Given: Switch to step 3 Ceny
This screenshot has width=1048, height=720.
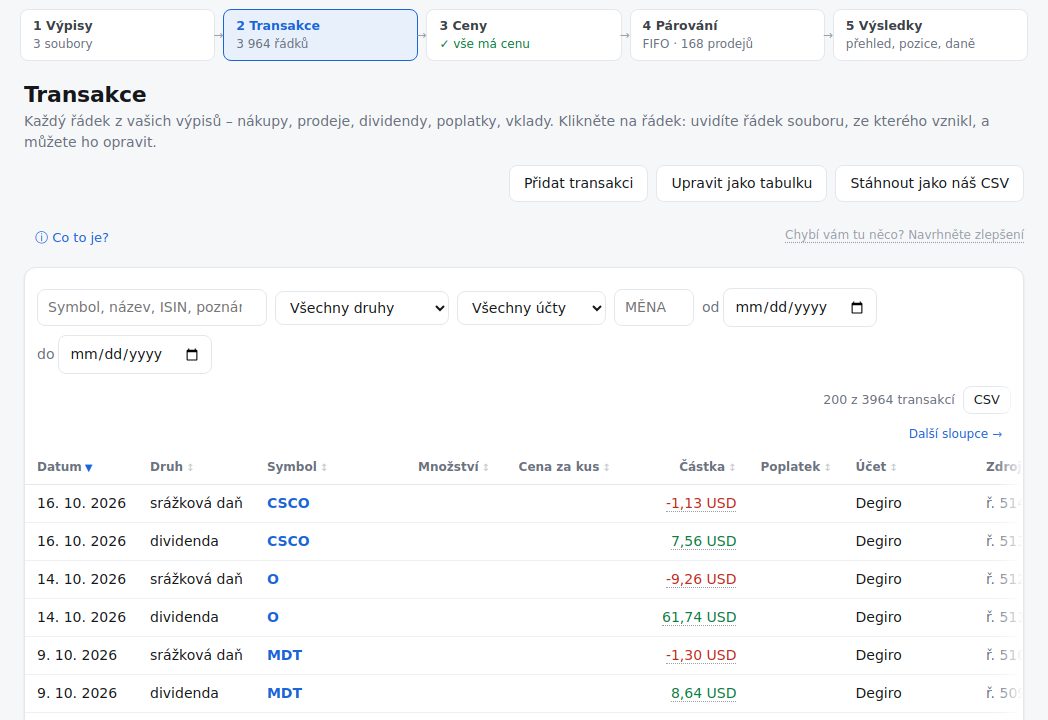Looking at the screenshot, I should [523, 35].
